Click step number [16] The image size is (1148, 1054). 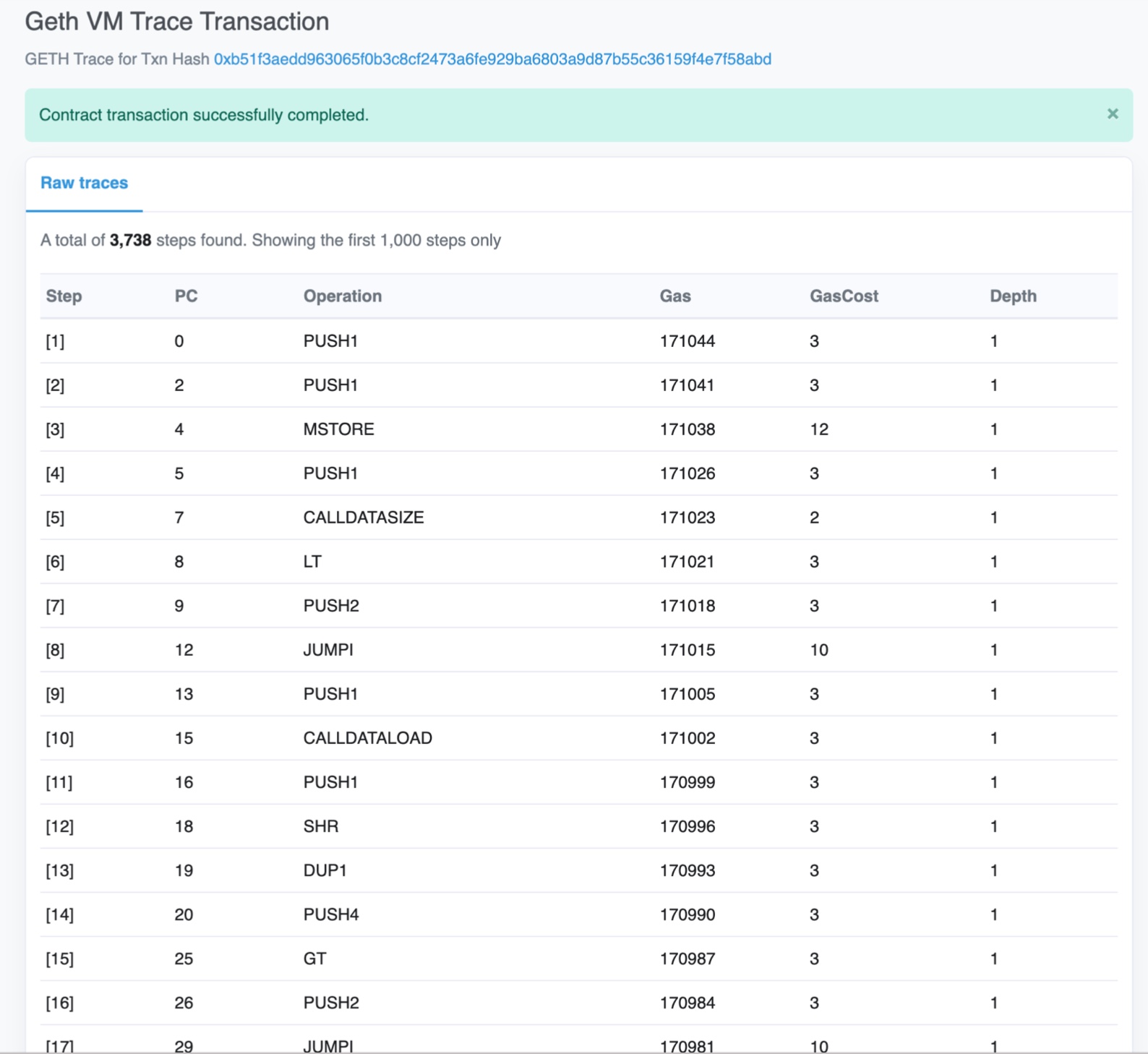pos(59,1003)
